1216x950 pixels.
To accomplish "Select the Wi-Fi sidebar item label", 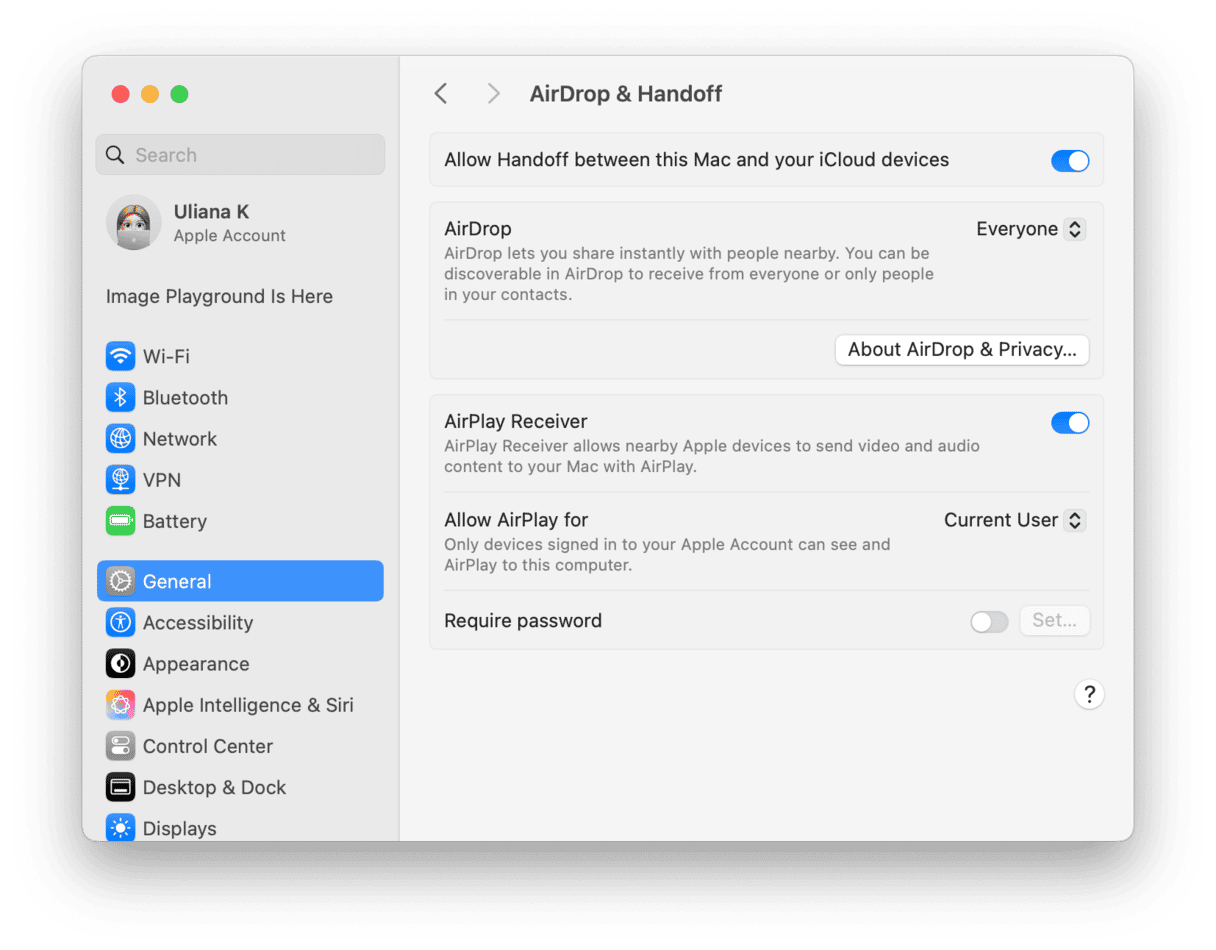I will coord(166,356).
